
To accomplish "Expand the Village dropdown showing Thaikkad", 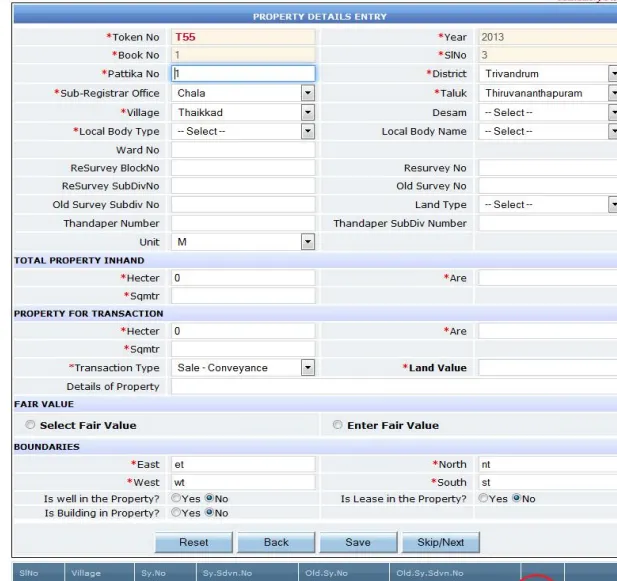I will click(244, 112).
